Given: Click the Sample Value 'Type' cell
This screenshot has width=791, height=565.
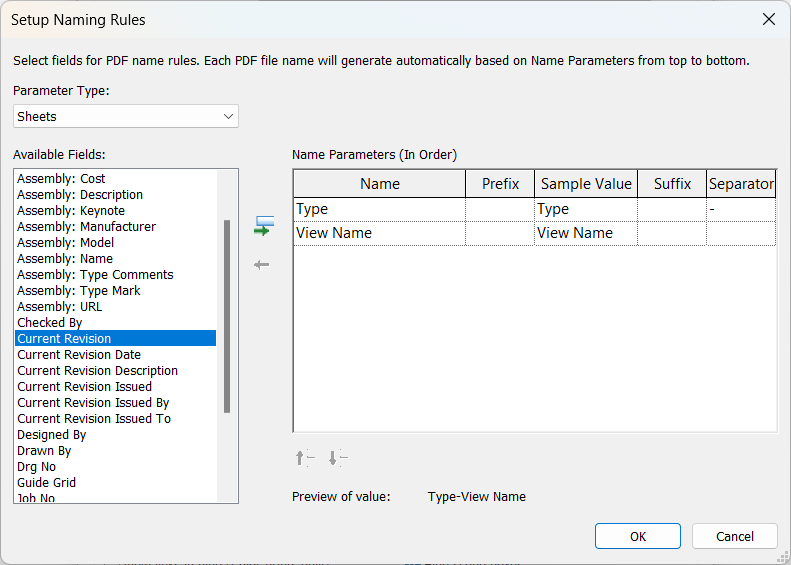Looking at the screenshot, I should [x=586, y=209].
